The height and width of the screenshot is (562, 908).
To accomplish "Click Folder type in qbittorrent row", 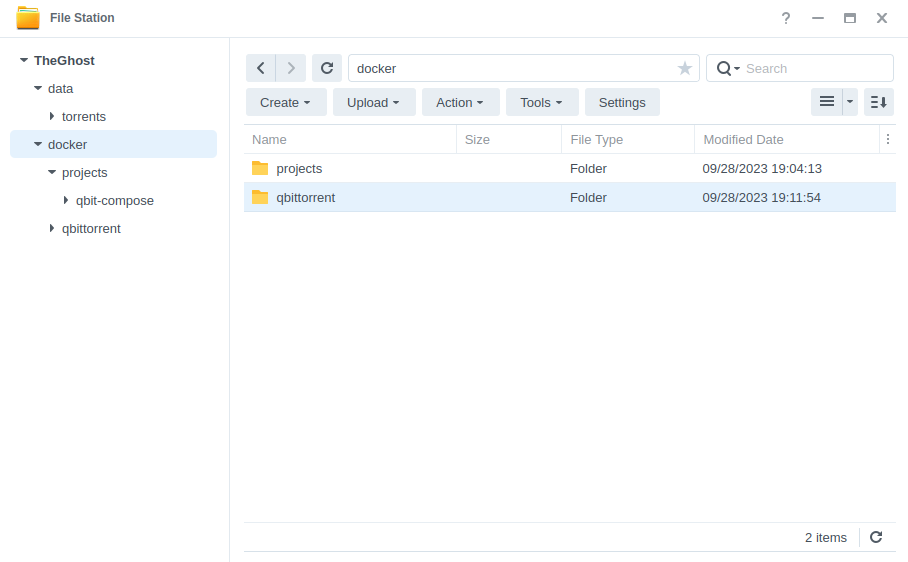I will pos(588,197).
